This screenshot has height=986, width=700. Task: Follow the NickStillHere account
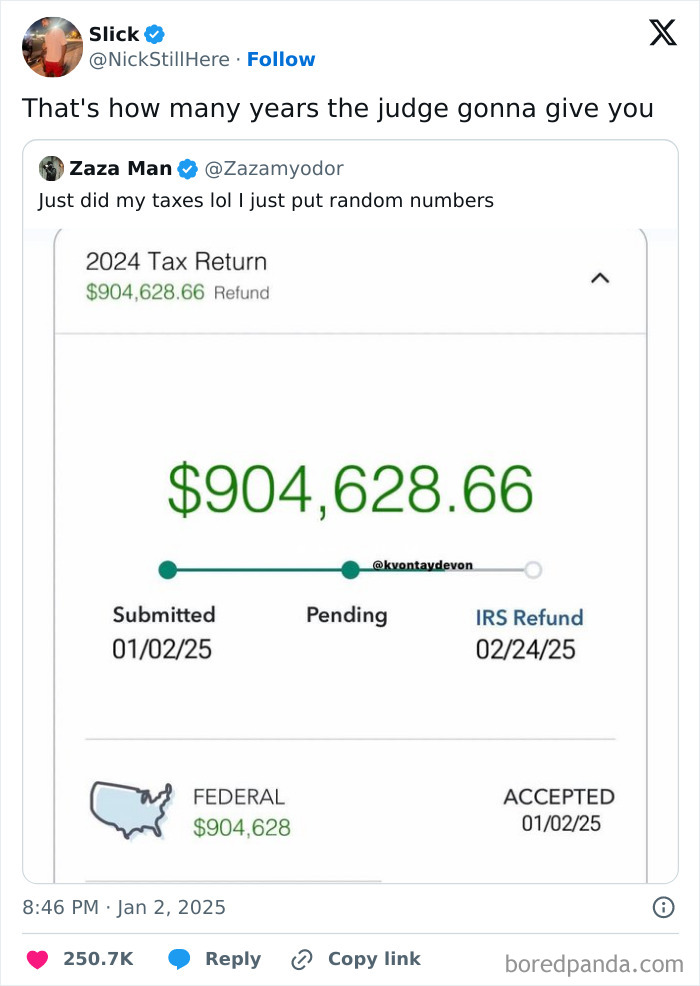(x=281, y=59)
